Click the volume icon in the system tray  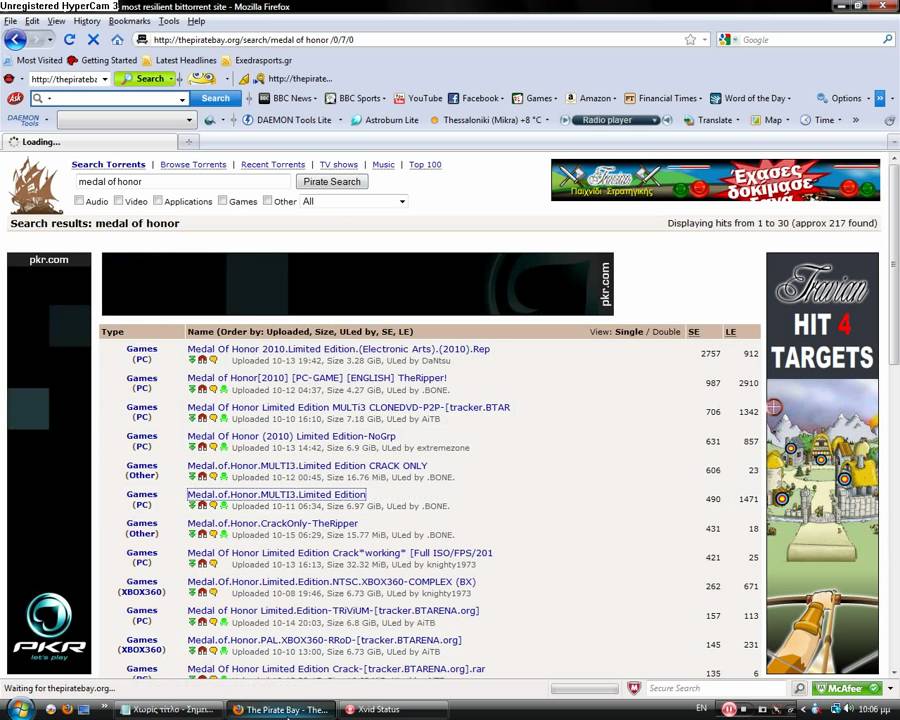click(848, 709)
